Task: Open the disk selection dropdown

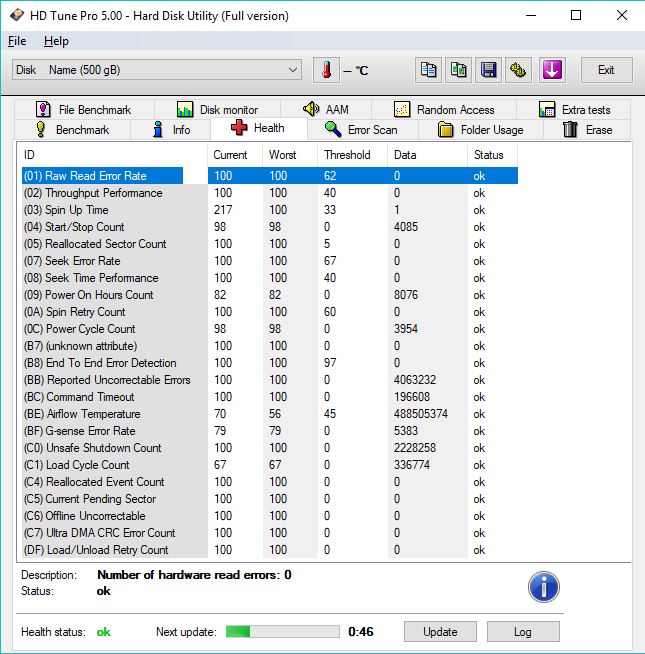Action: tap(157, 70)
